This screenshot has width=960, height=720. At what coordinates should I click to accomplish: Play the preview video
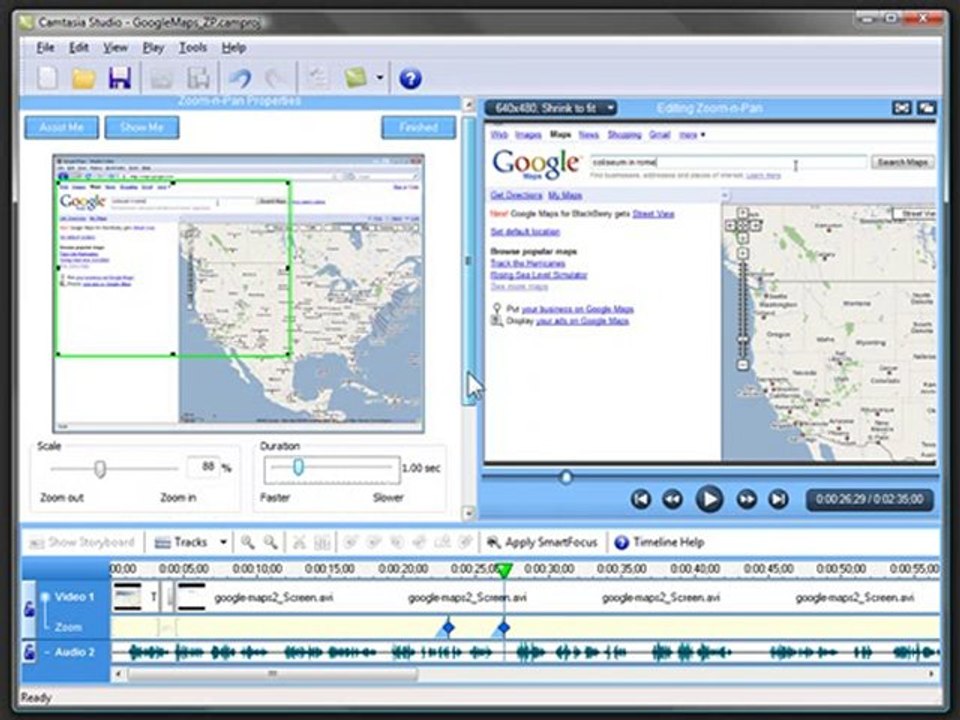click(709, 499)
